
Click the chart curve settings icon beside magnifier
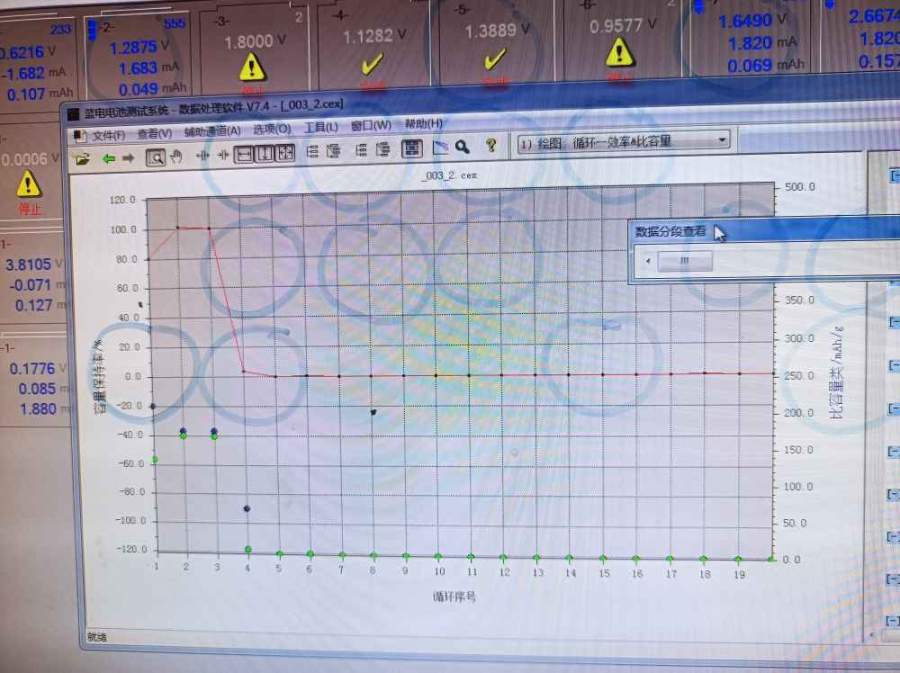click(440, 148)
